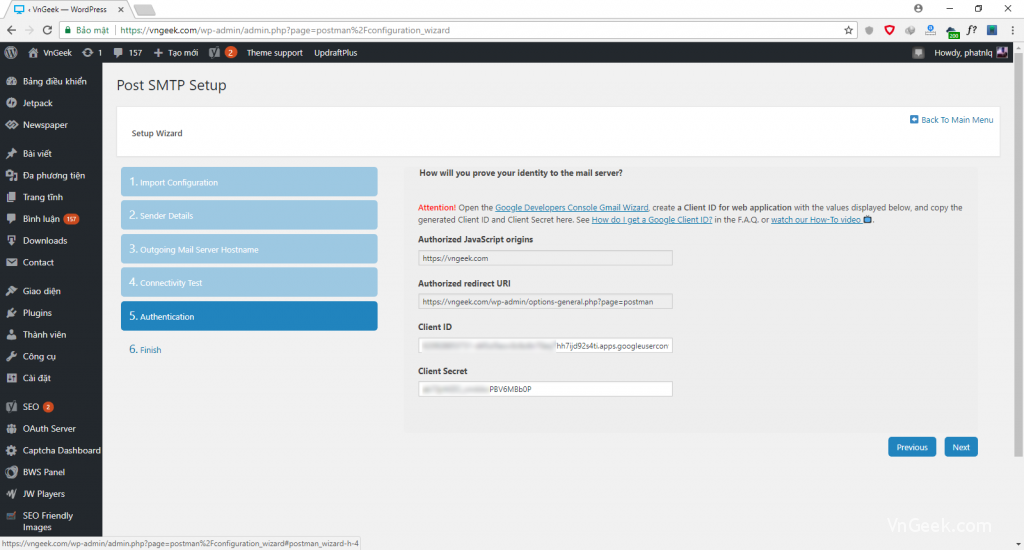Viewport: 1024px width, 550px height.
Task: Open Chrome three-dot menu
Action: (1013, 30)
